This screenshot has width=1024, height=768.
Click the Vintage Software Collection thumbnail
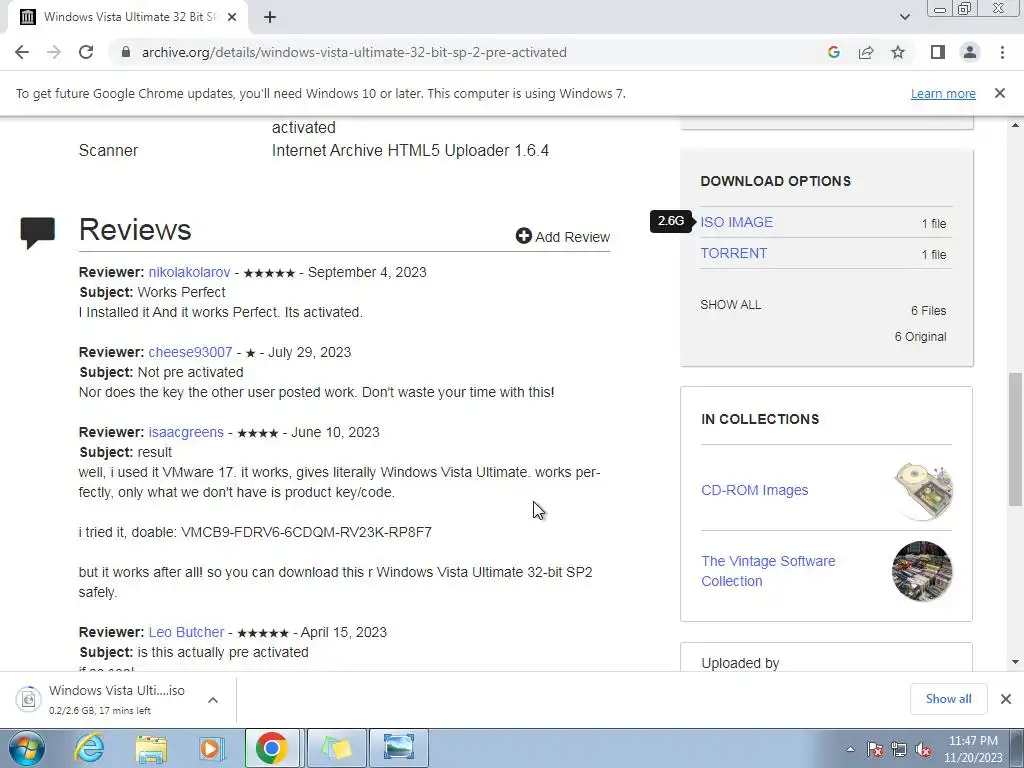[x=922, y=571]
